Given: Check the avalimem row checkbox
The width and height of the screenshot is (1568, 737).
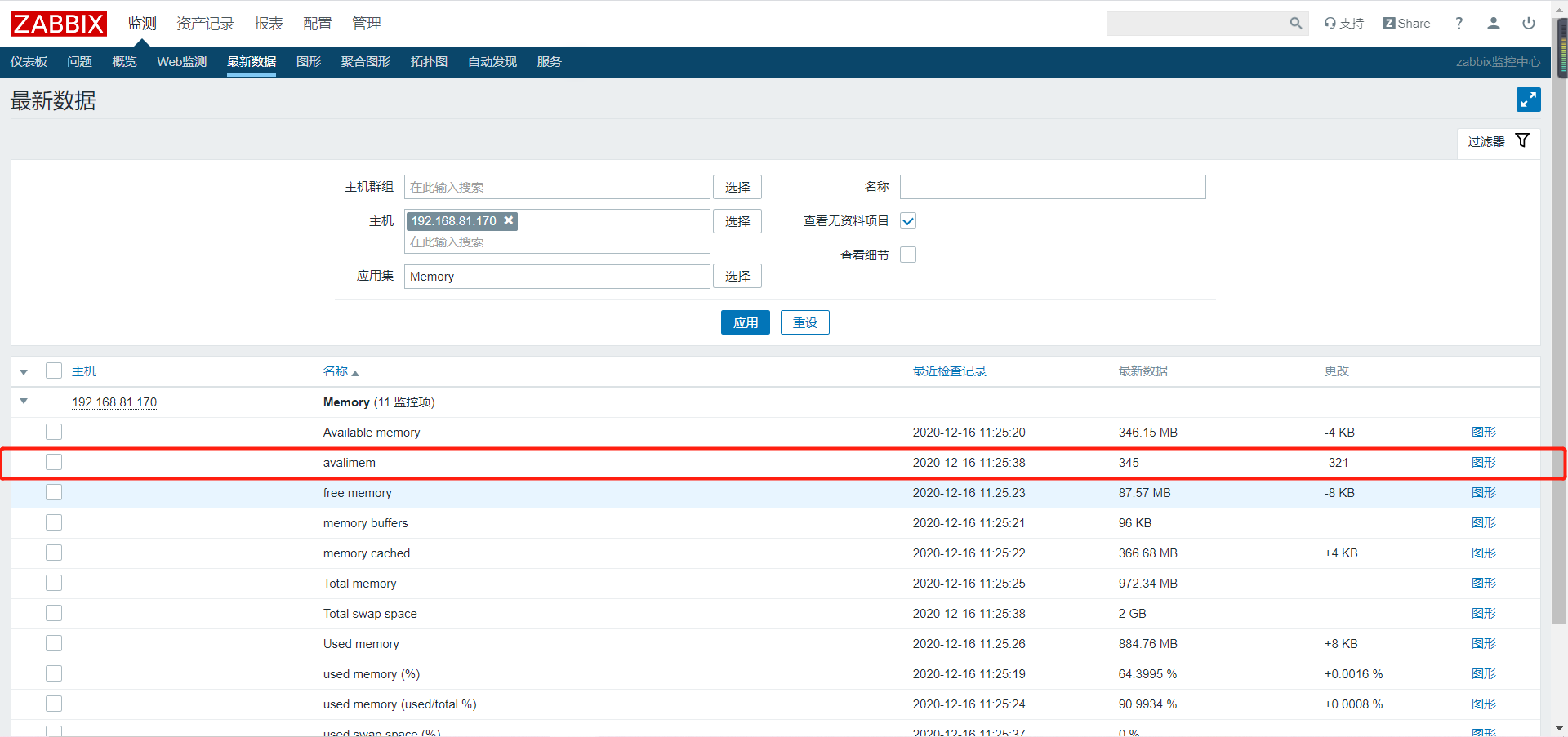Looking at the screenshot, I should point(54,462).
